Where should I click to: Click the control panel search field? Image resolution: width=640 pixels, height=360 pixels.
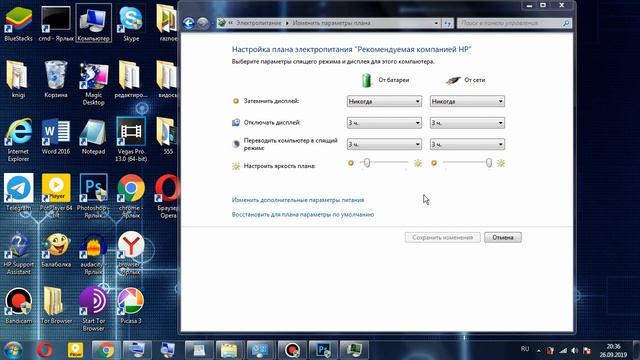pos(514,23)
